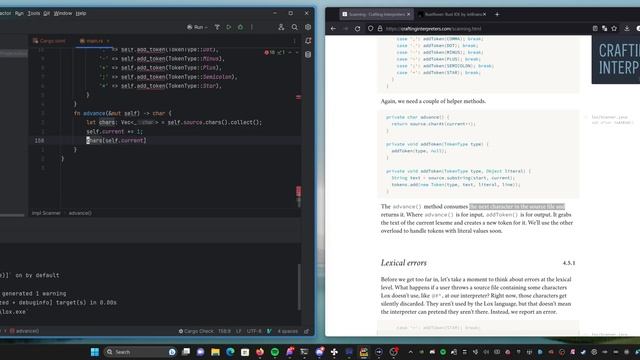The height and width of the screenshot is (360, 640).
Task: Open the Windows Start menu
Action: click(x=95, y=352)
